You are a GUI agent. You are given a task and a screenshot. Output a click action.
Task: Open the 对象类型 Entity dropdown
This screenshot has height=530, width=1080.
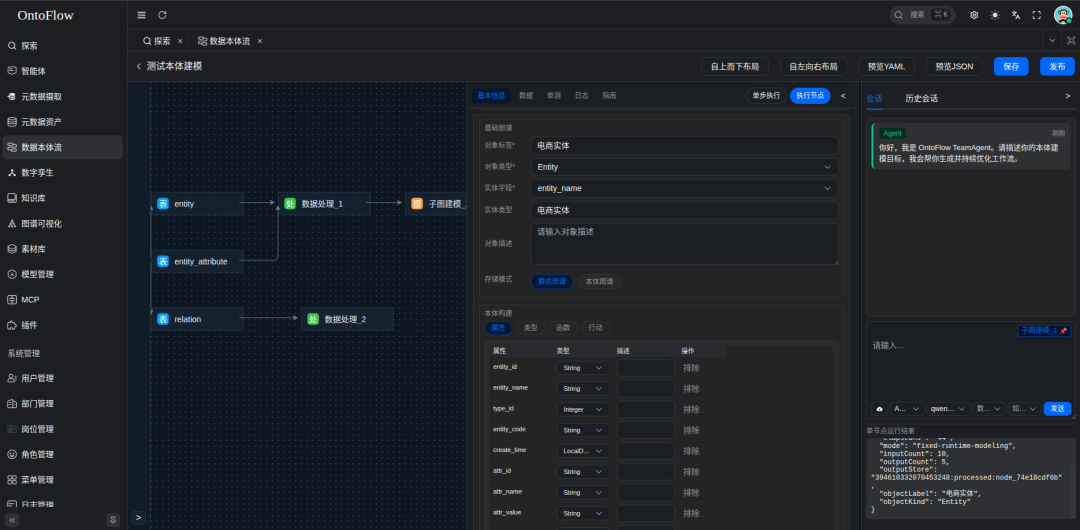[684, 167]
